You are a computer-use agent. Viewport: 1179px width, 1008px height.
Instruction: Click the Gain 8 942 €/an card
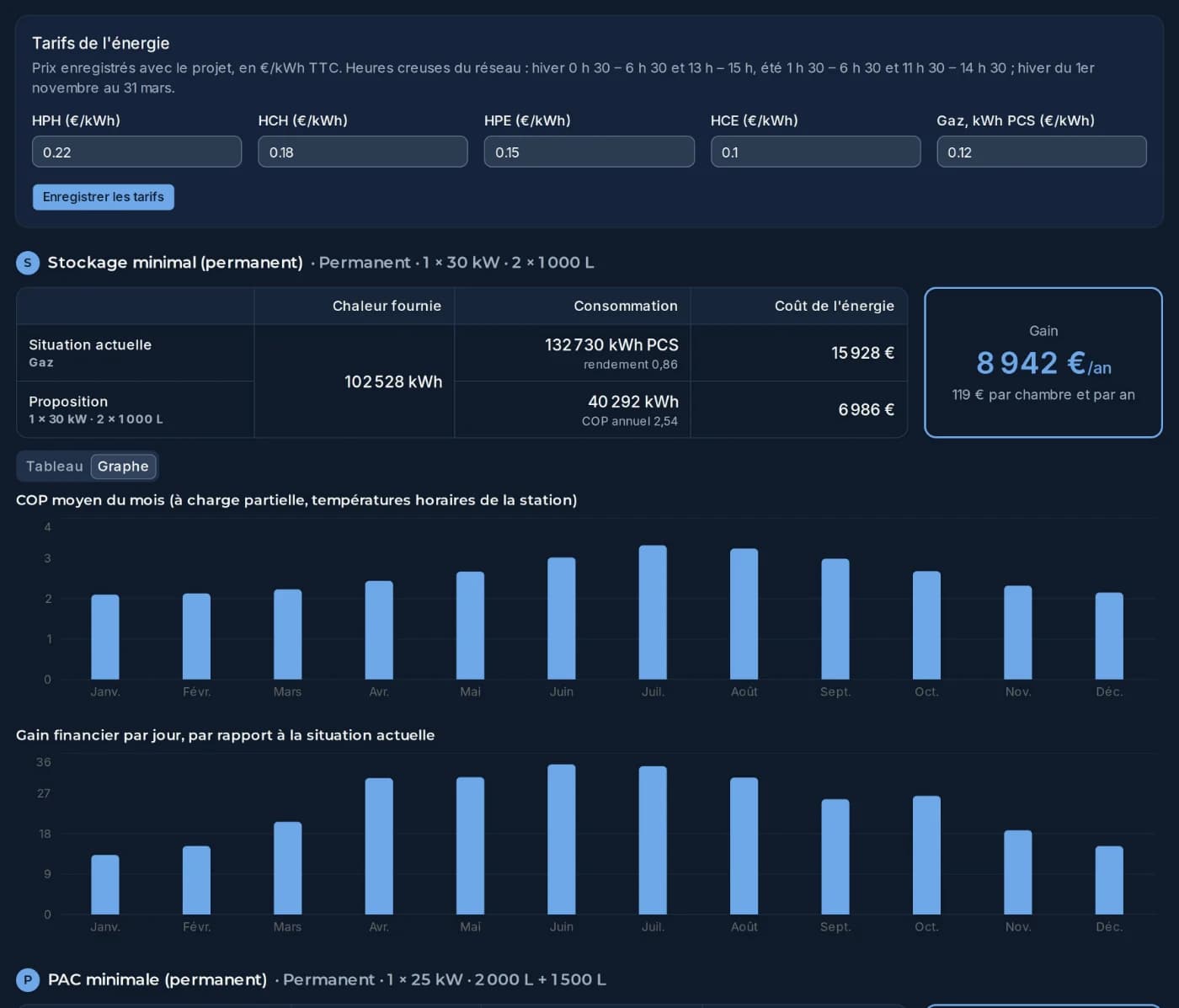1043,363
